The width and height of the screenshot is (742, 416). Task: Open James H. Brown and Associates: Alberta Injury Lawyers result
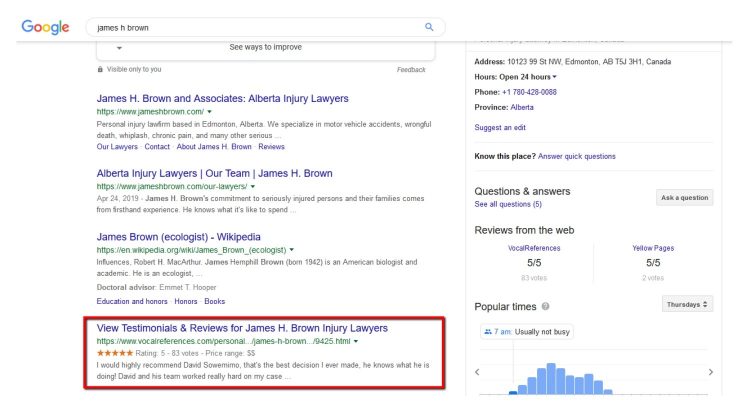pos(222,98)
